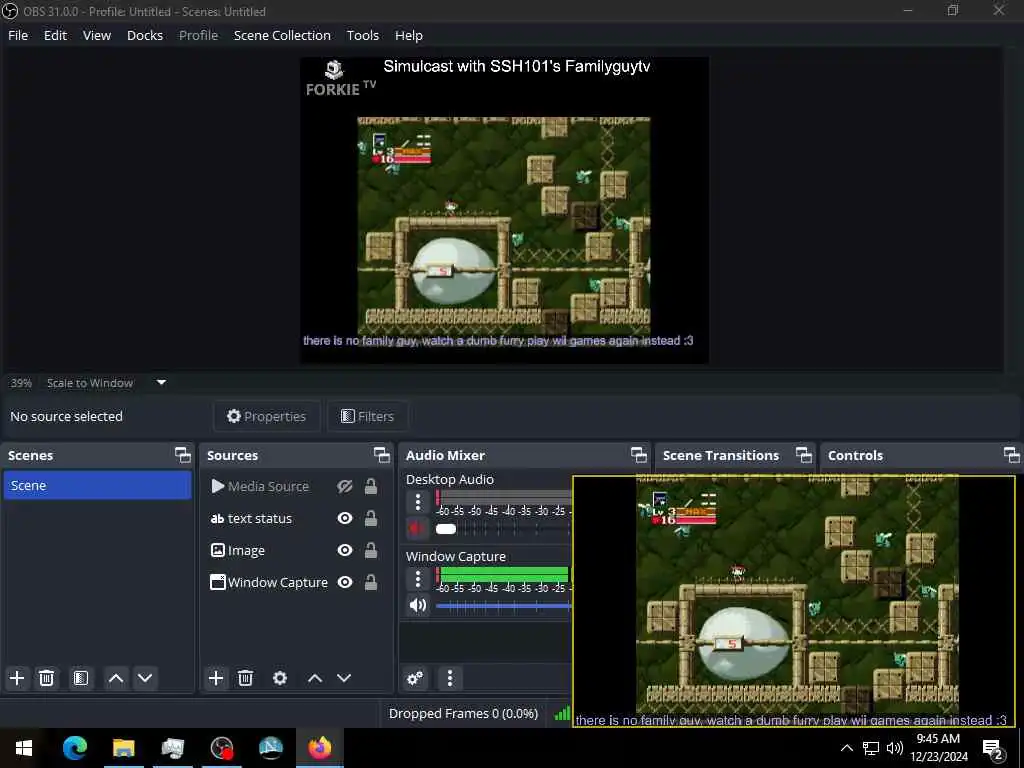Mute Window Capture audio speaker icon
Viewport: 1024px width, 768px height.
(417, 605)
